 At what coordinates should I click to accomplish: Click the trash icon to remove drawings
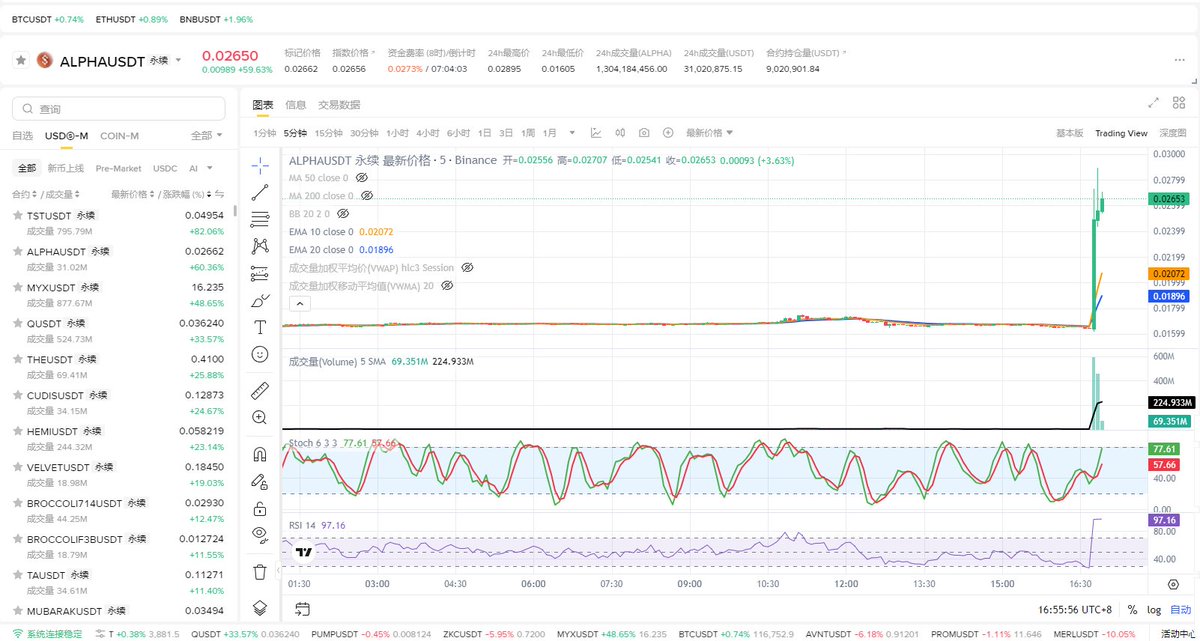click(260, 572)
